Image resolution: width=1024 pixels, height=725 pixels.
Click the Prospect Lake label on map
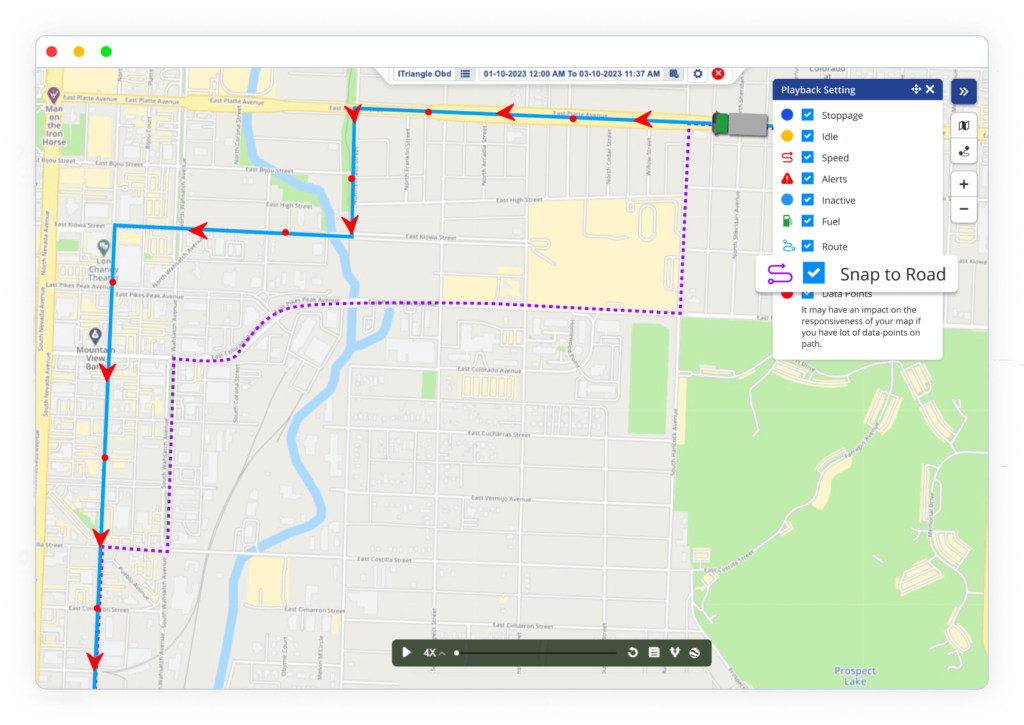point(854,675)
